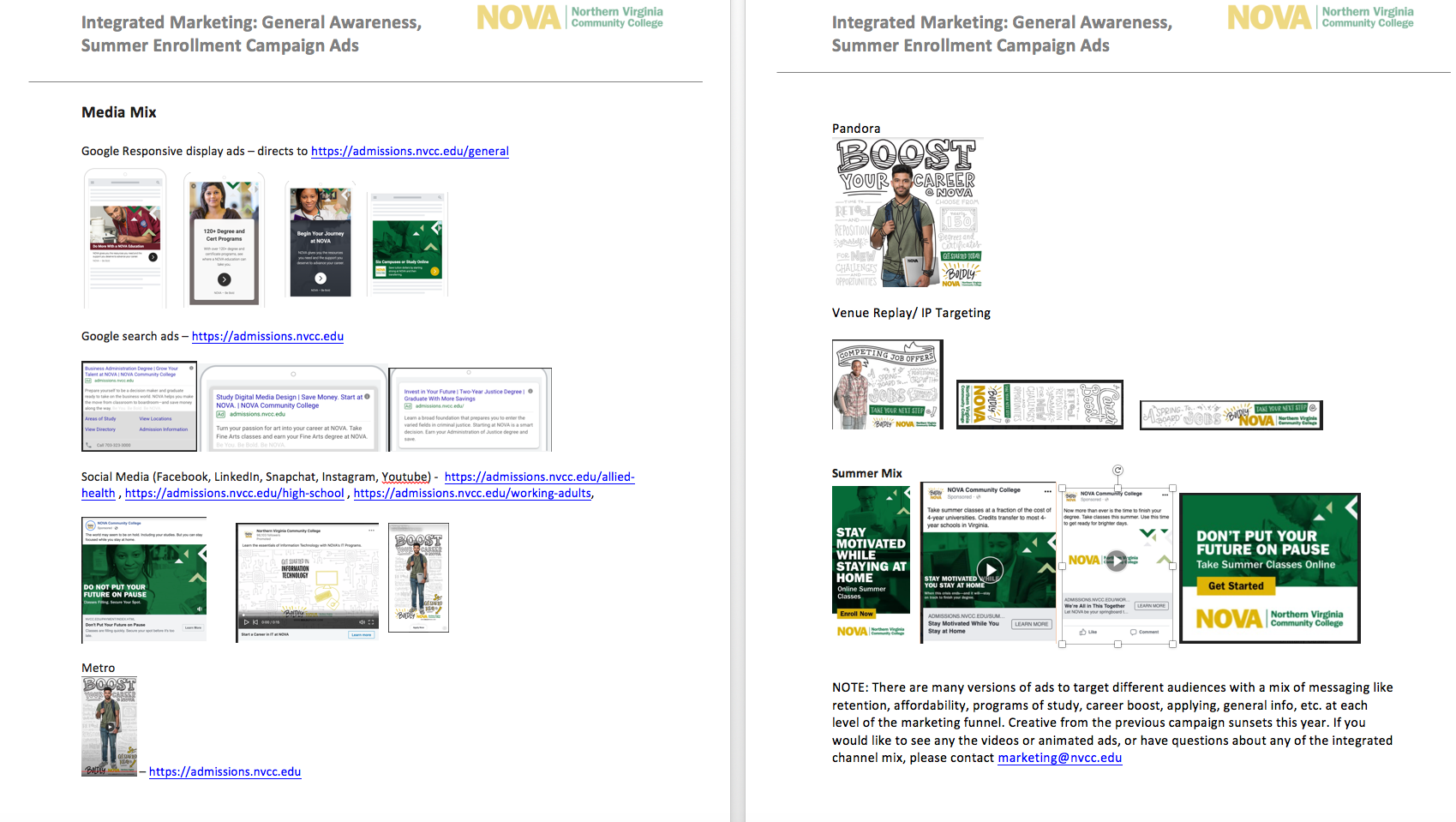Open the admissions.nvcc.edu/high-school link
The height and width of the screenshot is (822, 1456).
(x=234, y=493)
